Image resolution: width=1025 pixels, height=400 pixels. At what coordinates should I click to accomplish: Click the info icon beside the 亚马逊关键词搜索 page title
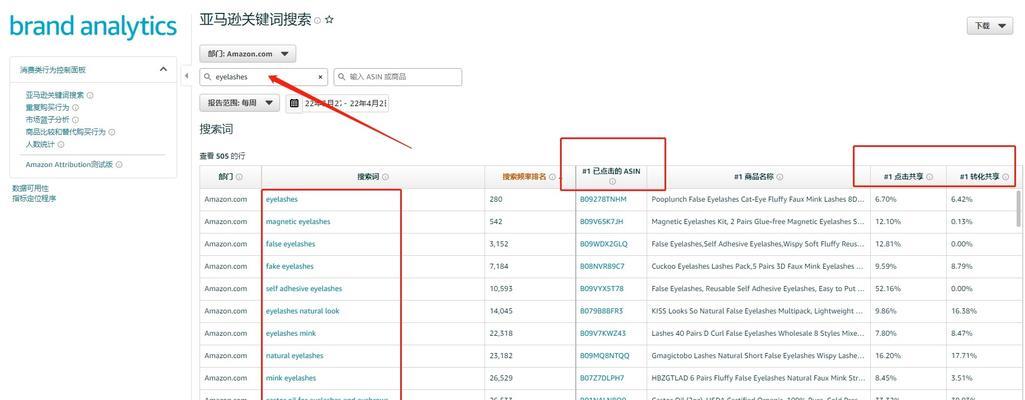tap(318, 21)
